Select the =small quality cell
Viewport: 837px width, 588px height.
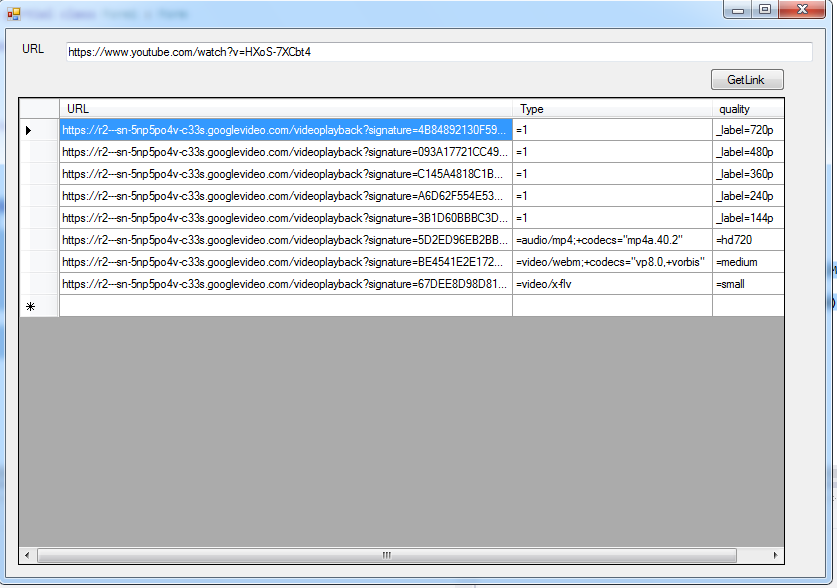(x=748, y=284)
